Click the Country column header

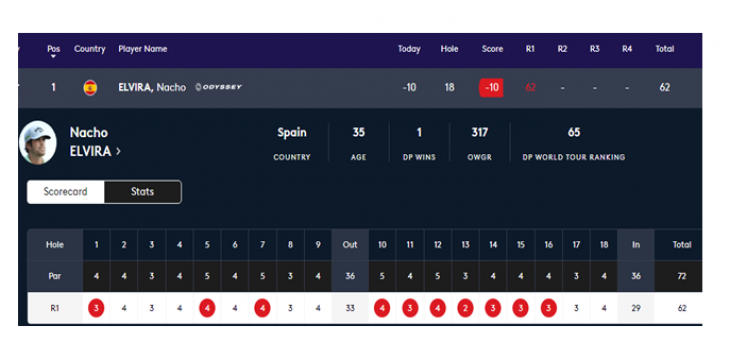pos(89,49)
